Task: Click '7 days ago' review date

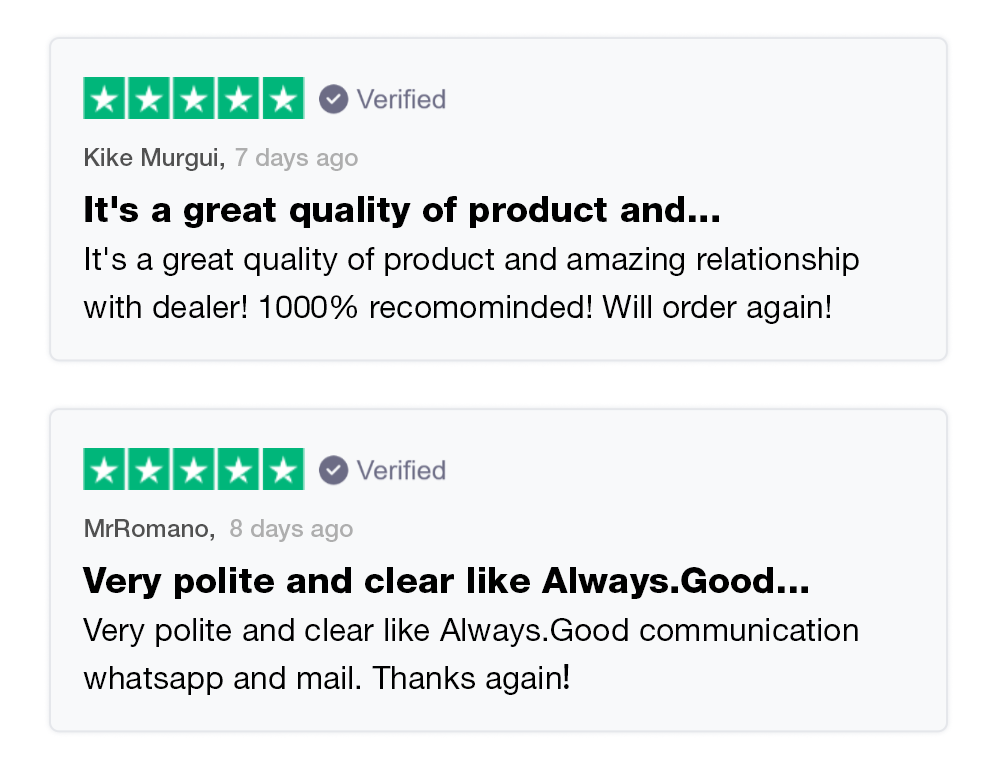Action: click(x=295, y=158)
